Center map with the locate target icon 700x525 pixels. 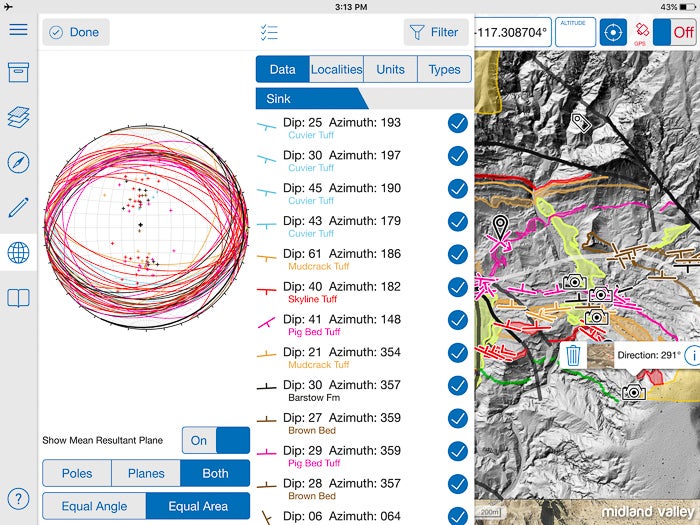point(612,32)
